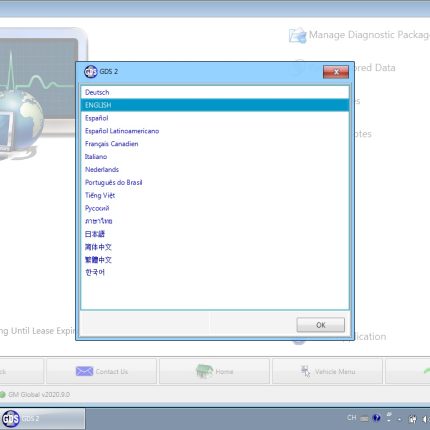The width and height of the screenshot is (430, 430).
Task: Click the green status dot beside GM Global
Action: coord(3,395)
